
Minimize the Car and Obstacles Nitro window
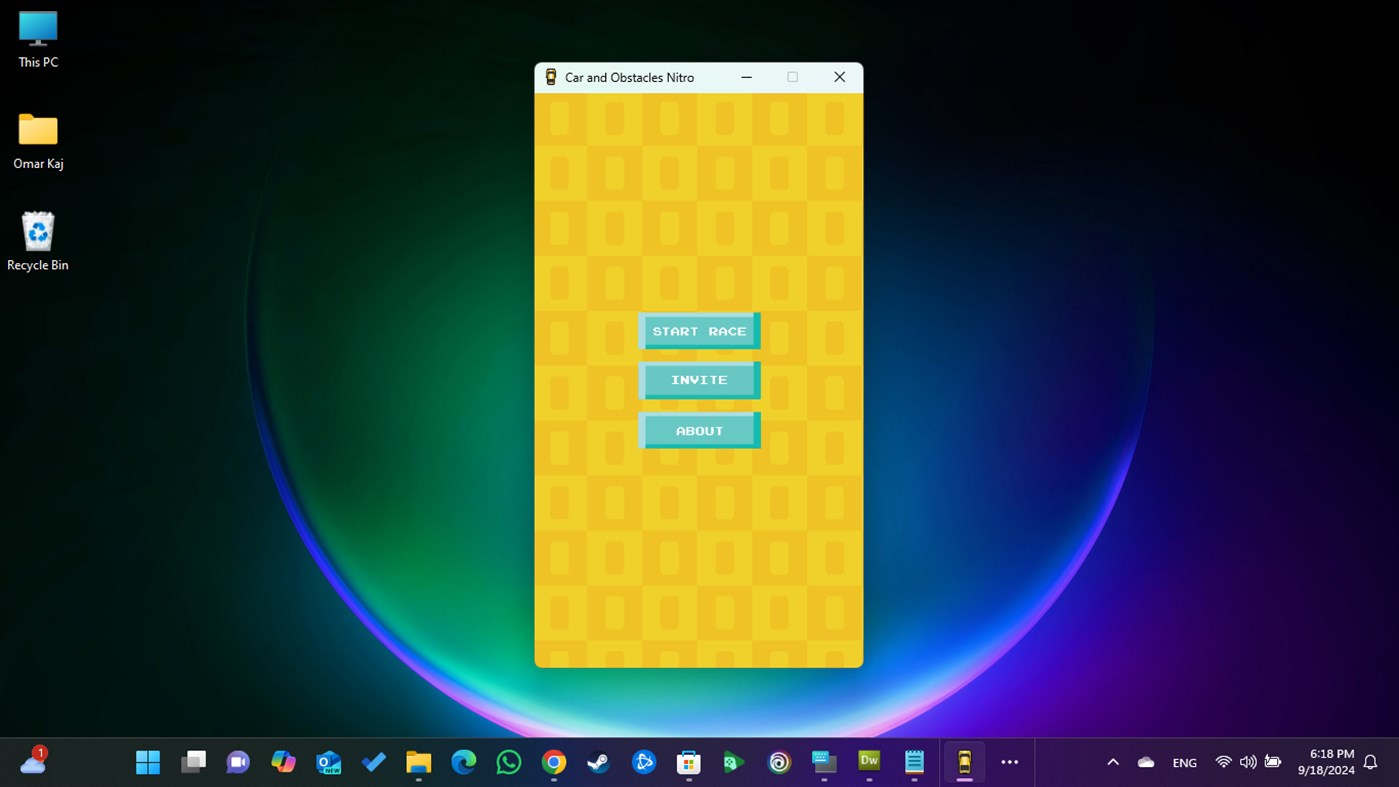(x=746, y=77)
